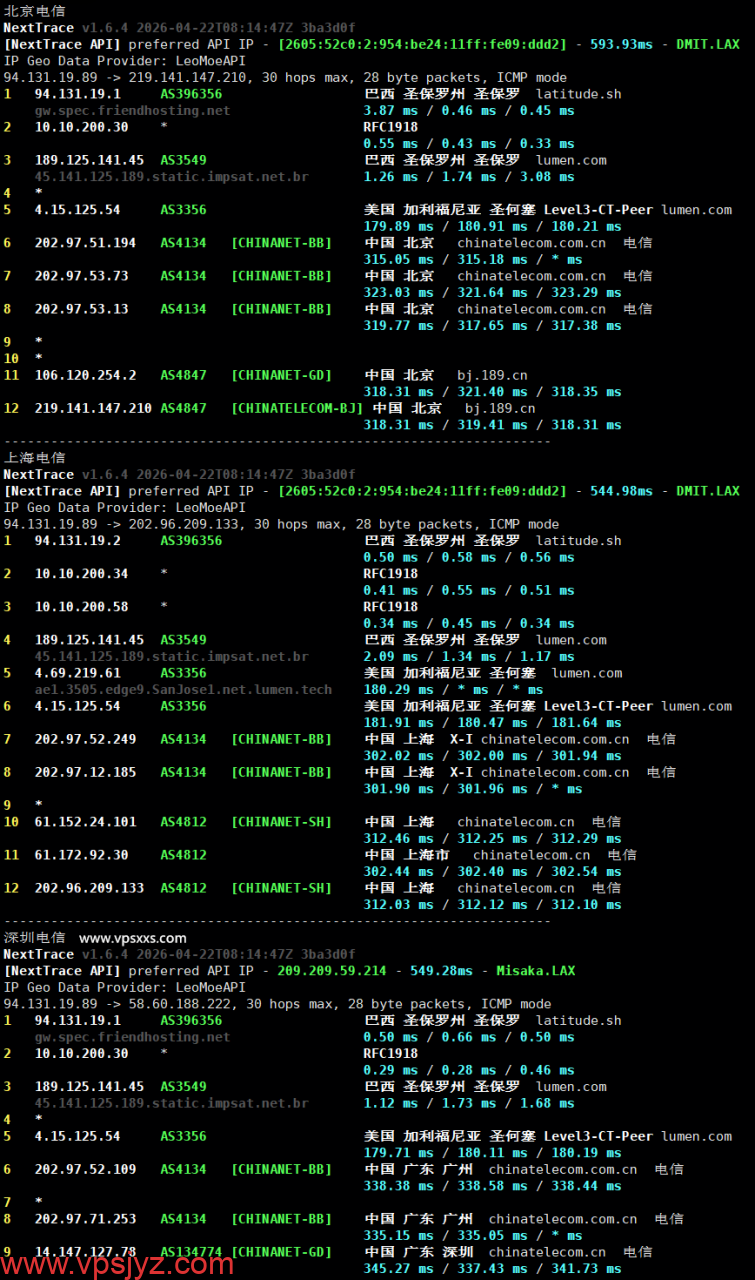Select the Misaka.LAX API node name
Screen dimensions: 755x1280
point(535,971)
